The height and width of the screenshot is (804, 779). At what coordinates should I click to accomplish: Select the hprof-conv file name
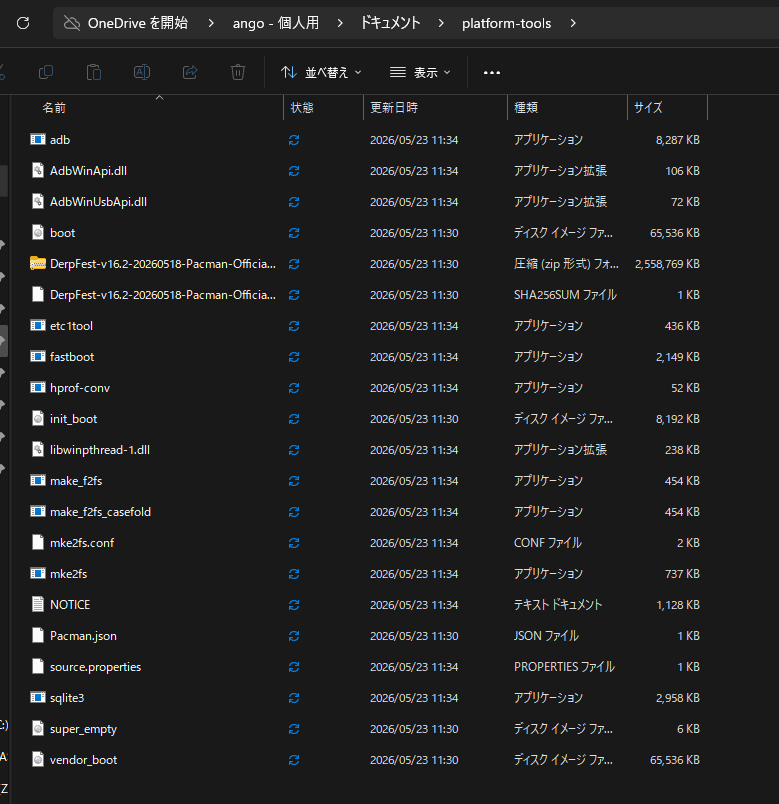pyautogui.click(x=80, y=388)
